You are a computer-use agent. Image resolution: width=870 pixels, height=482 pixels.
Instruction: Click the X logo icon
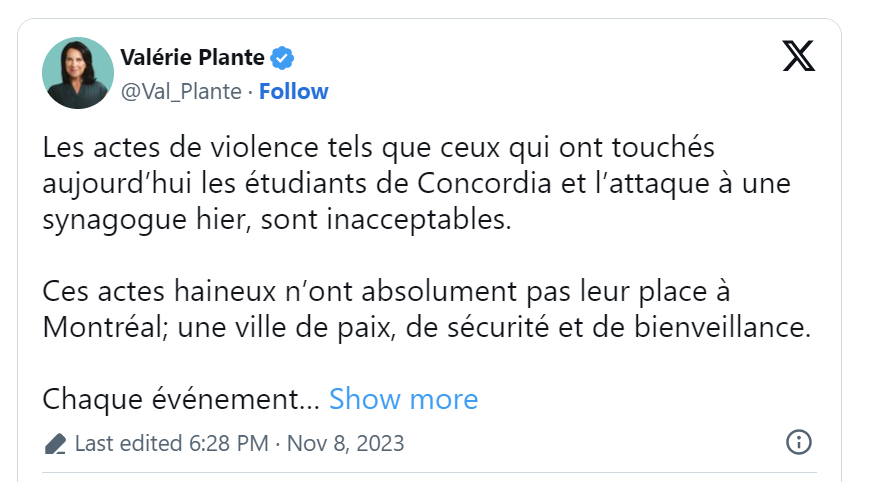click(x=798, y=56)
